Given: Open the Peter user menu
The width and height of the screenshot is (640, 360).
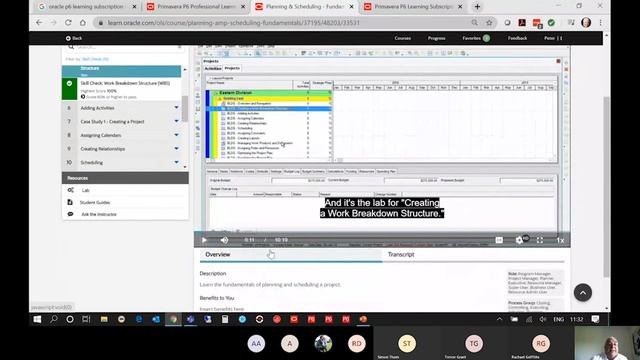Looking at the screenshot, I should click(x=553, y=38).
